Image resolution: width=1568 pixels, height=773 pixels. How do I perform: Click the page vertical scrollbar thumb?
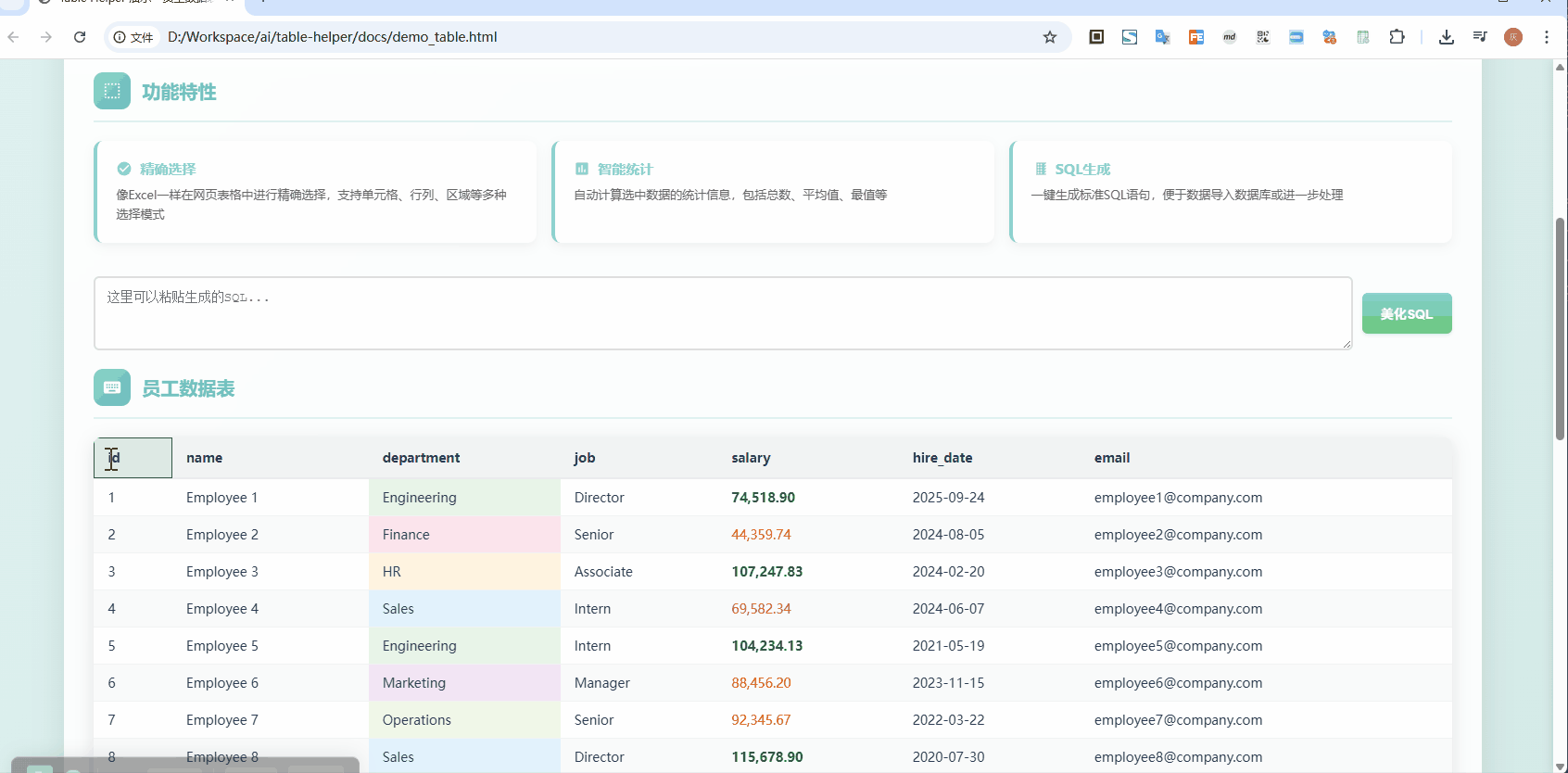click(x=1560, y=329)
